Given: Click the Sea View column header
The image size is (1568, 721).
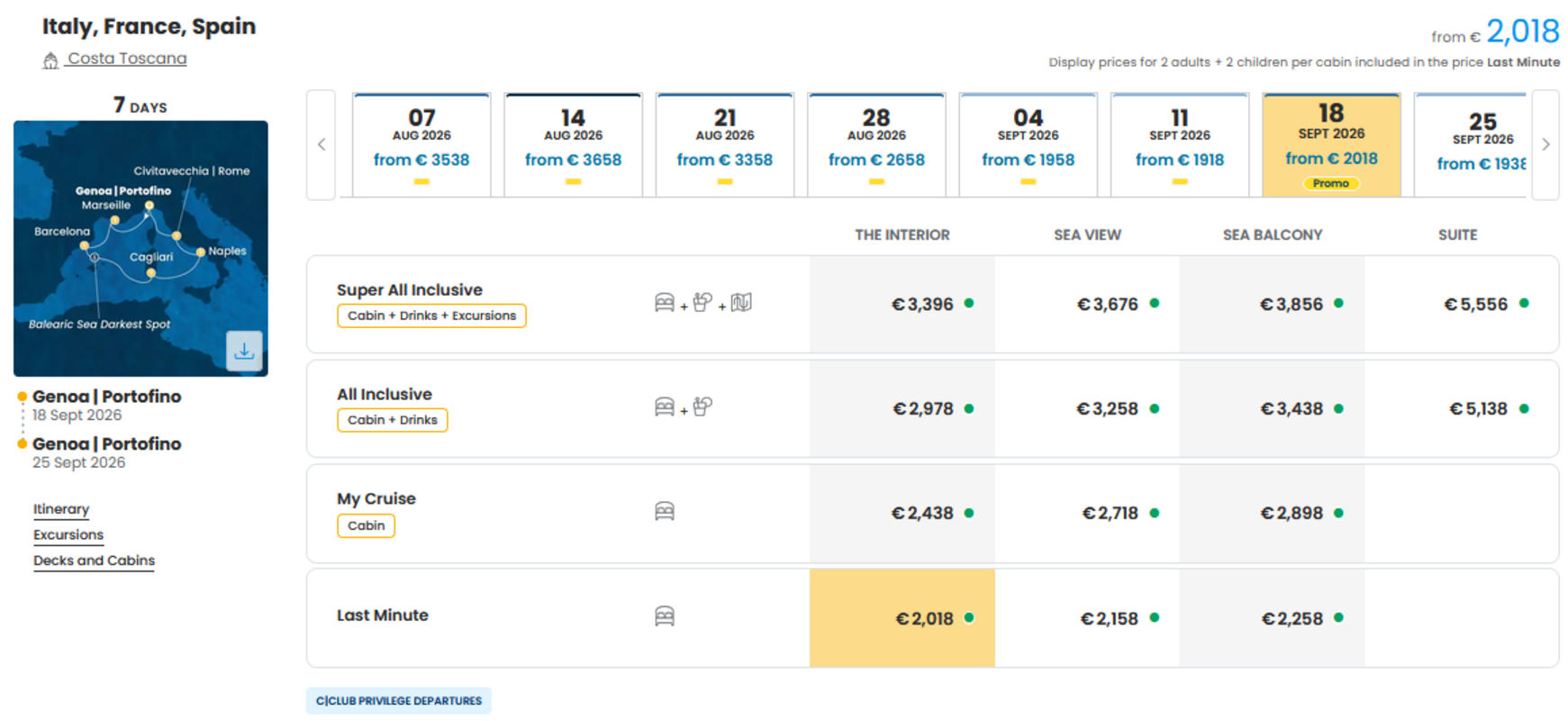Looking at the screenshot, I should click(1088, 235).
